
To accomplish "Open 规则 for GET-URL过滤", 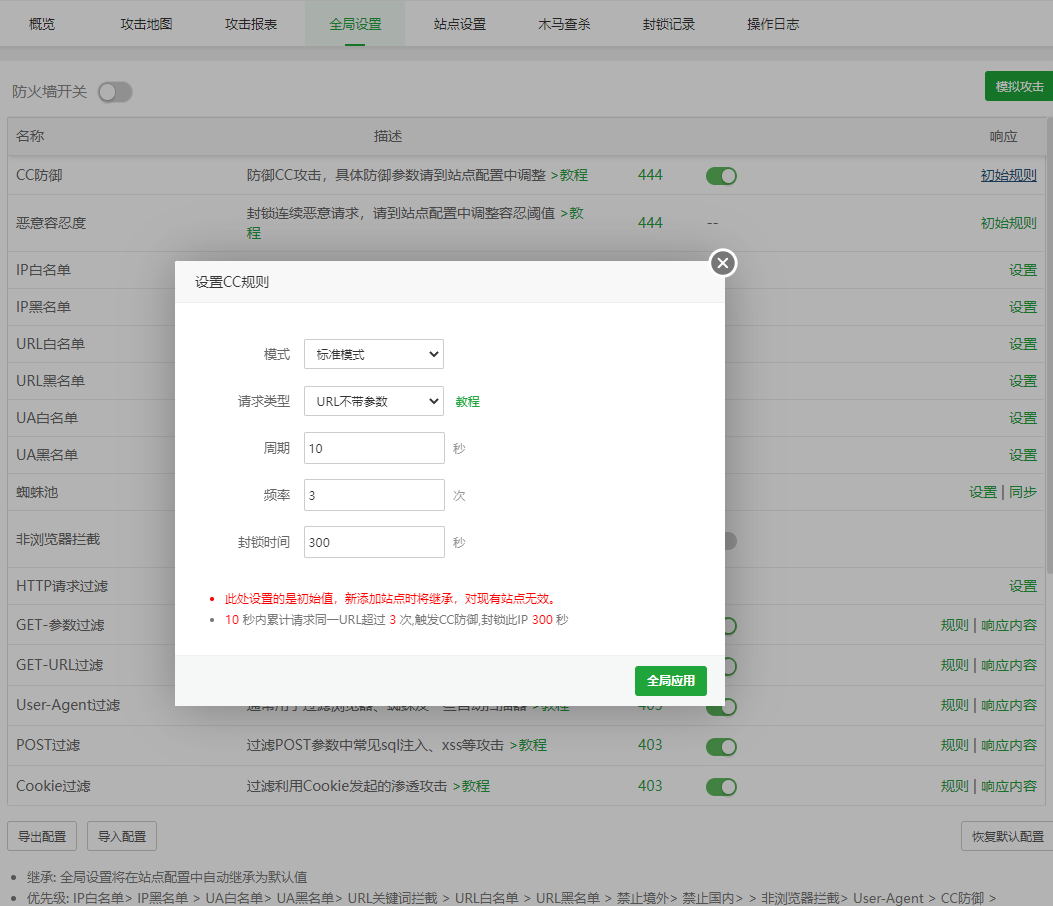I will tap(954, 665).
